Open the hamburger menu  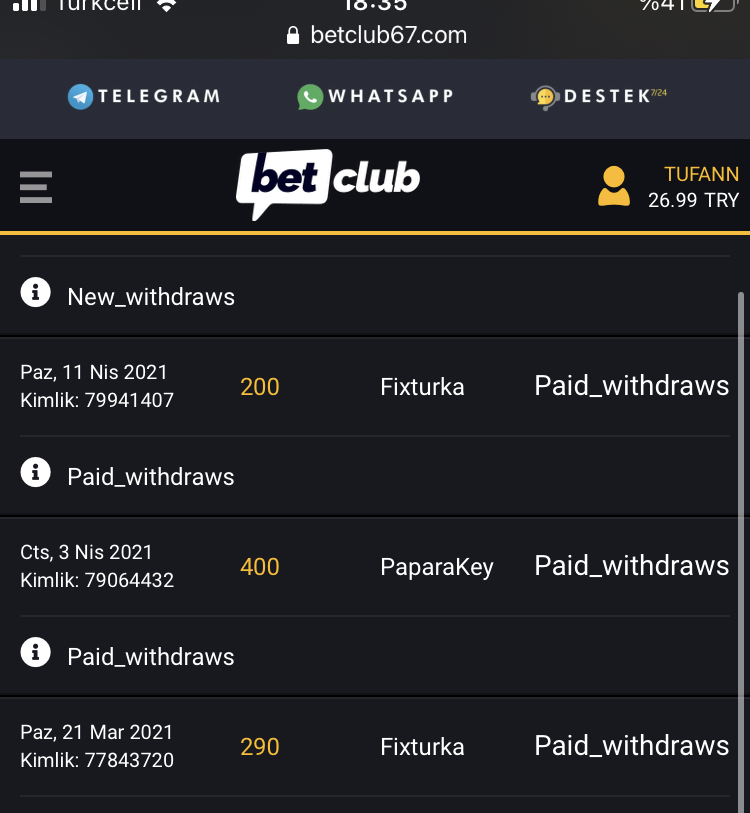pos(35,187)
